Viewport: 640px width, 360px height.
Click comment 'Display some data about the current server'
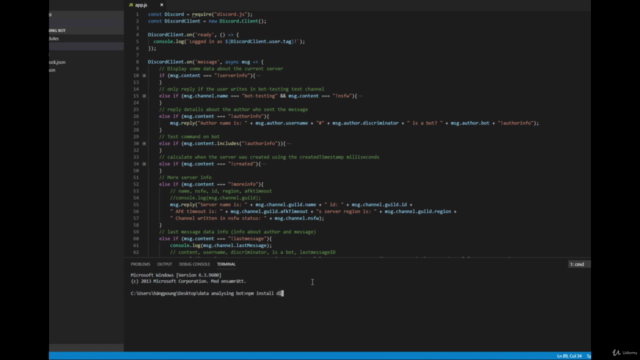(x=221, y=69)
